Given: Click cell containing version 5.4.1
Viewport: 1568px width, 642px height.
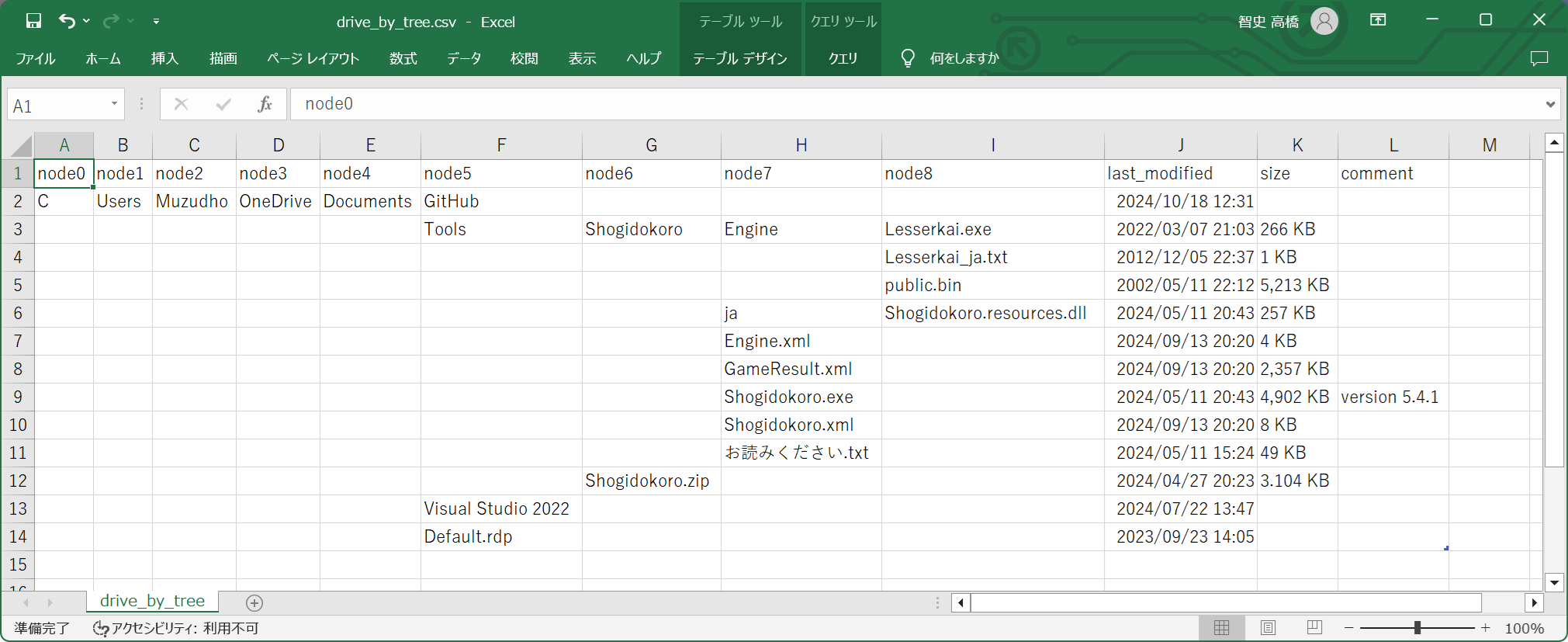Looking at the screenshot, I should (1393, 397).
